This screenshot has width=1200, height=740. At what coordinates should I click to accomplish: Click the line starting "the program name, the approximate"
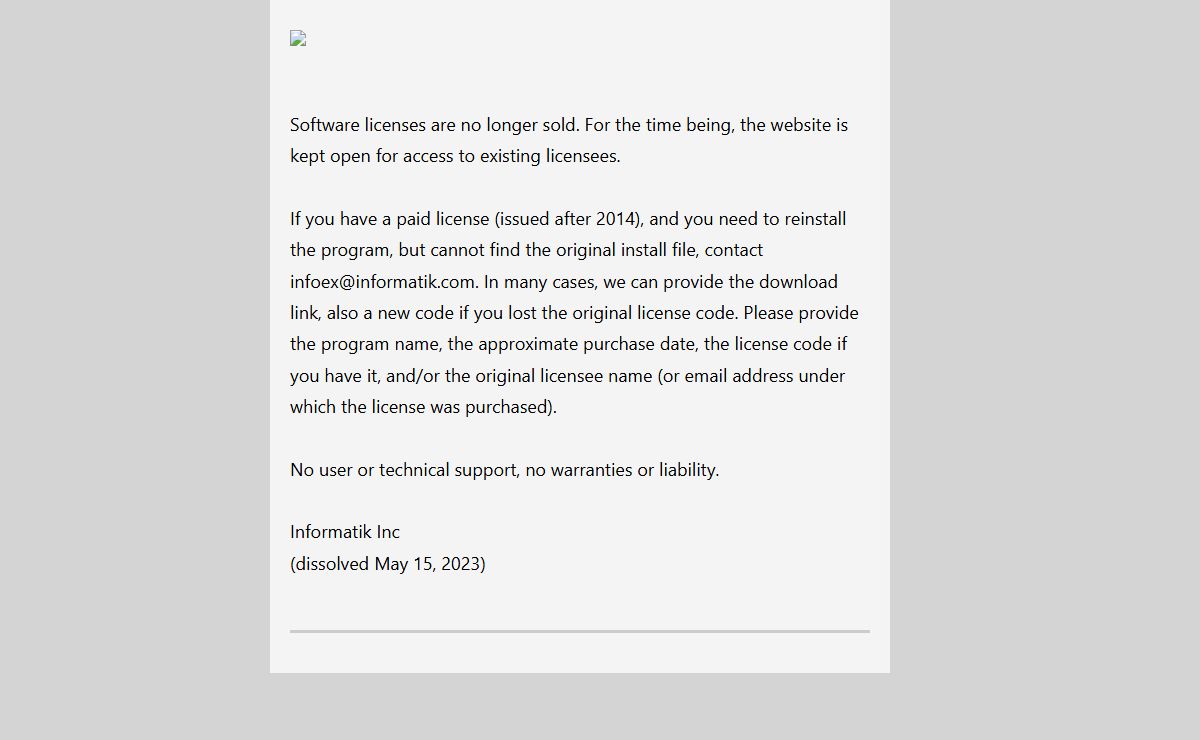coord(568,344)
